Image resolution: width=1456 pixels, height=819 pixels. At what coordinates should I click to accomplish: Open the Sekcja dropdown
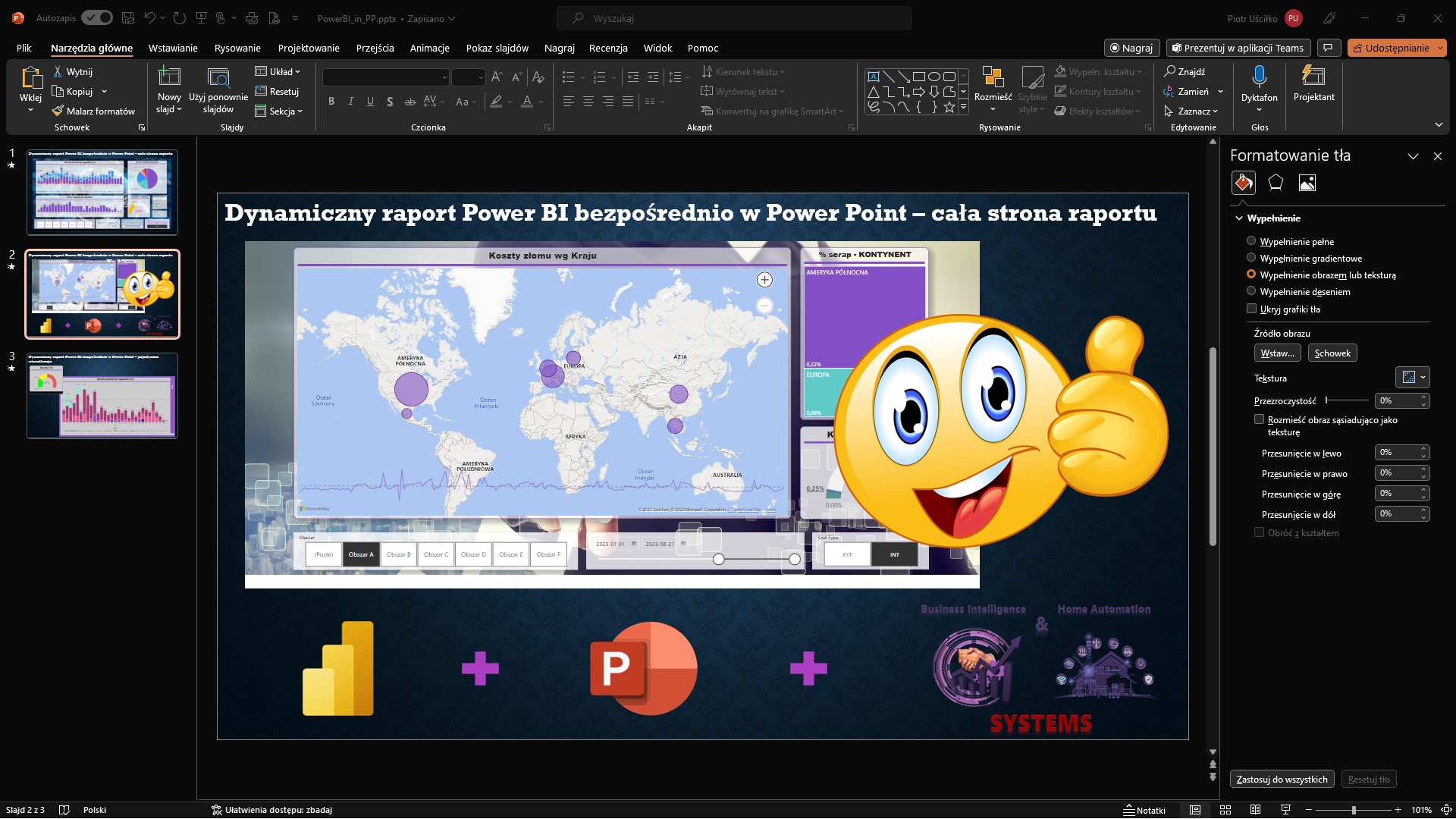[x=279, y=111]
